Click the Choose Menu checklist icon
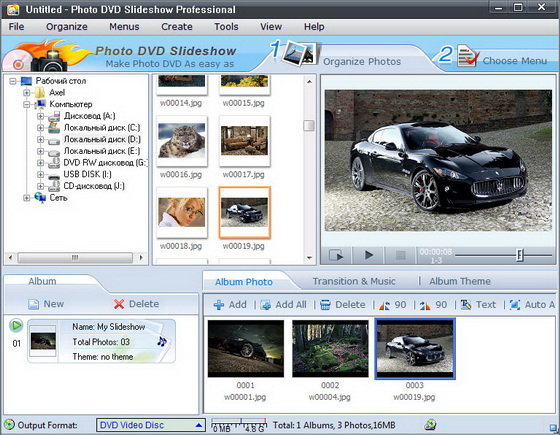Image resolution: width=560 pixels, height=435 pixels. click(x=467, y=55)
